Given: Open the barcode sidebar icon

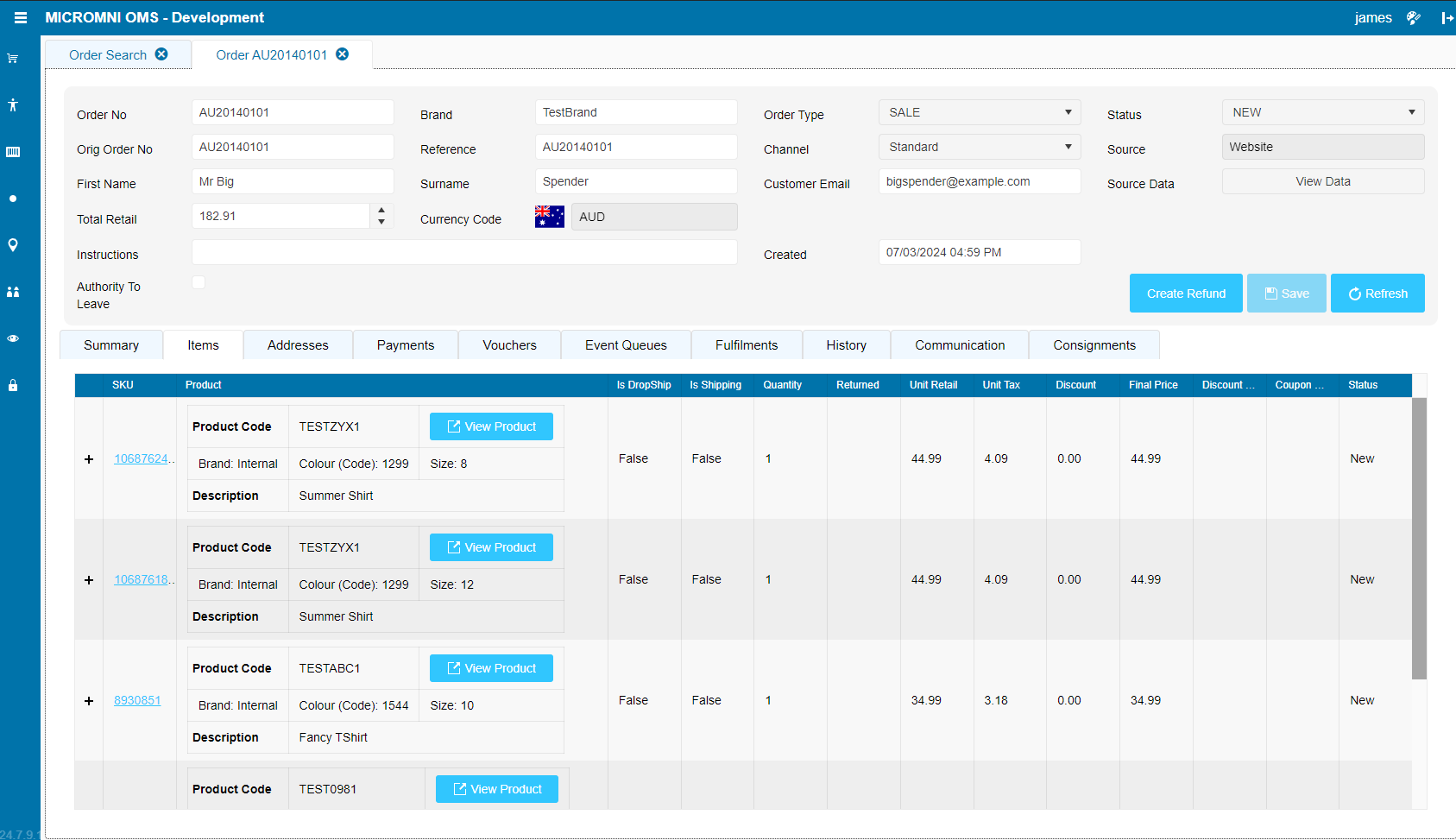Looking at the screenshot, I should tap(13, 152).
